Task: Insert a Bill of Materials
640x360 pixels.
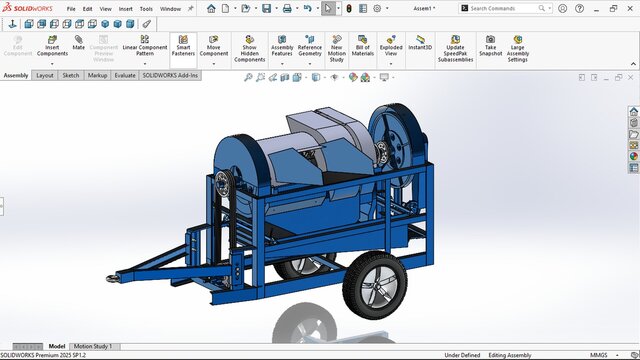Action: (x=362, y=46)
